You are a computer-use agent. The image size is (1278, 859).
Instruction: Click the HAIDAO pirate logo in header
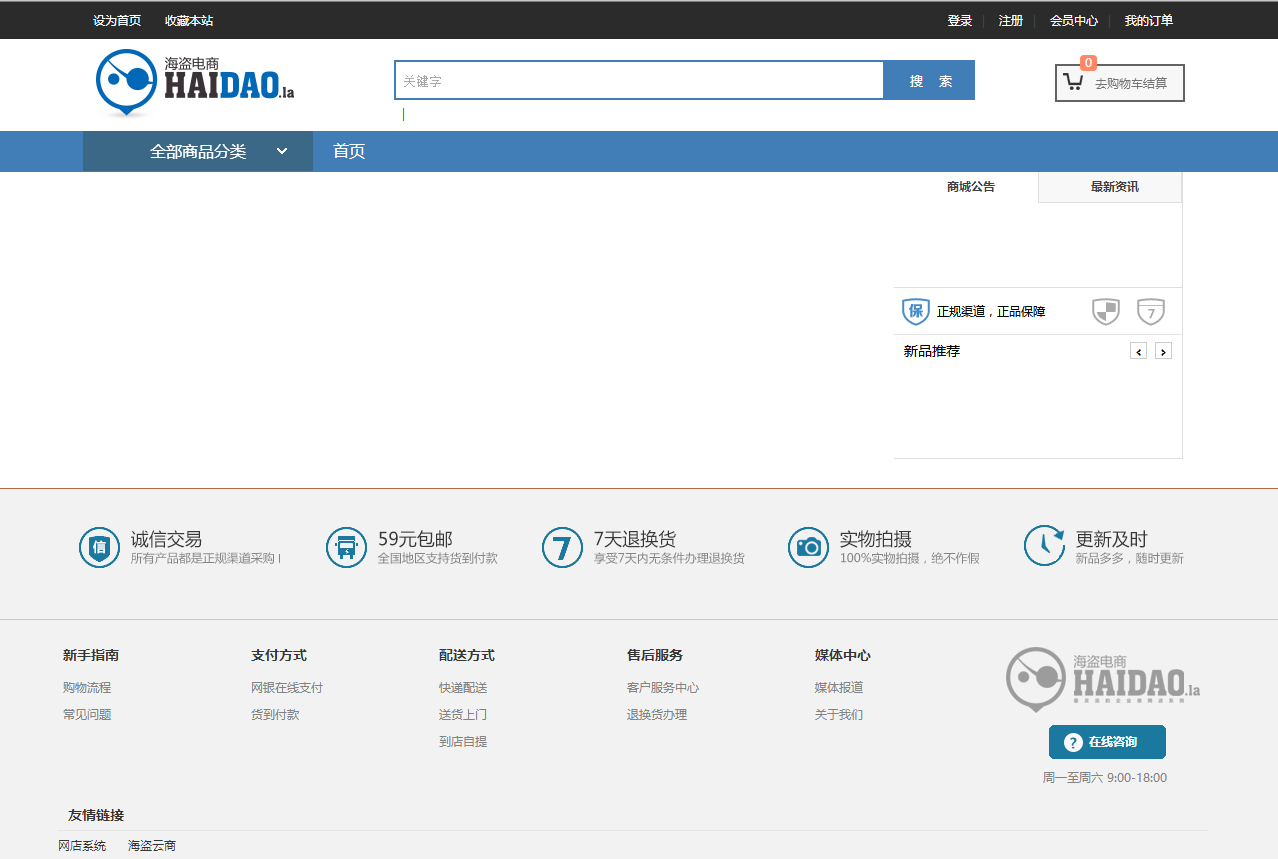(195, 82)
